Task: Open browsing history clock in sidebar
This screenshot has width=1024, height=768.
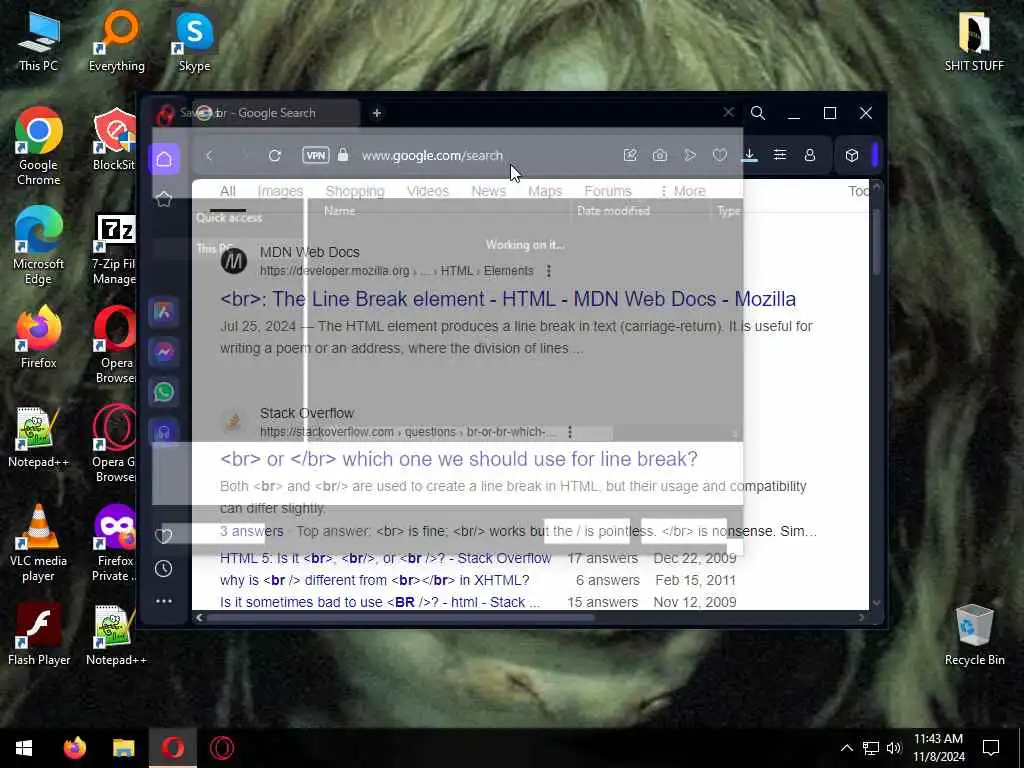Action: click(164, 568)
